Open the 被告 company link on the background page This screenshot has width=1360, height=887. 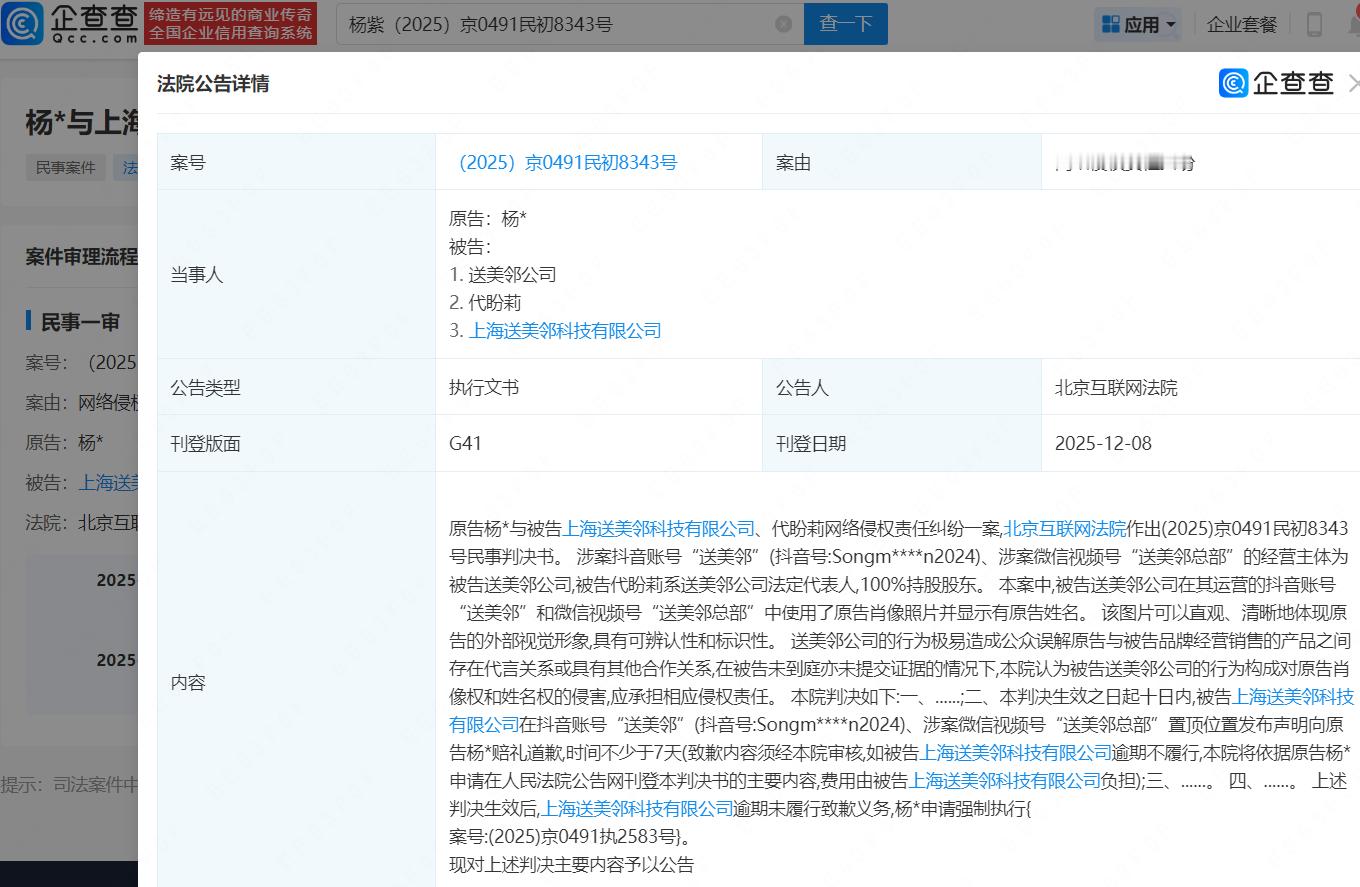tap(108, 483)
